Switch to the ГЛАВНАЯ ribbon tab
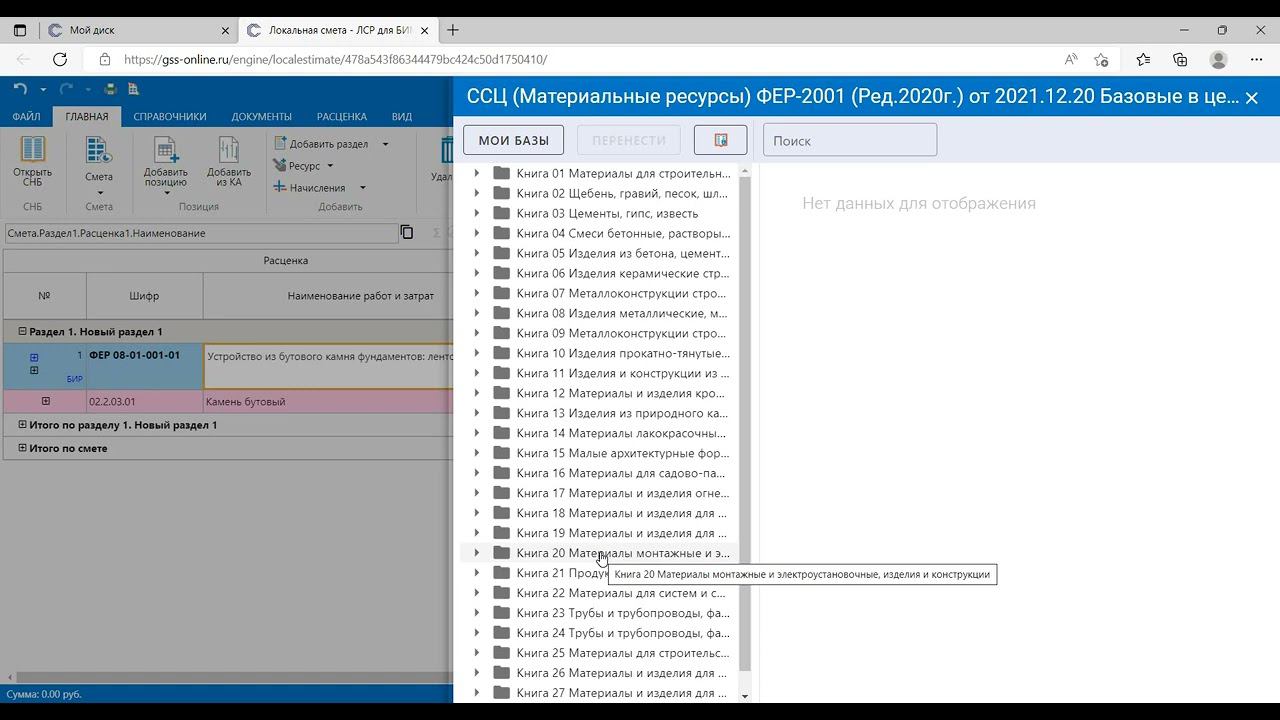The height and width of the screenshot is (720, 1280). [x=87, y=117]
